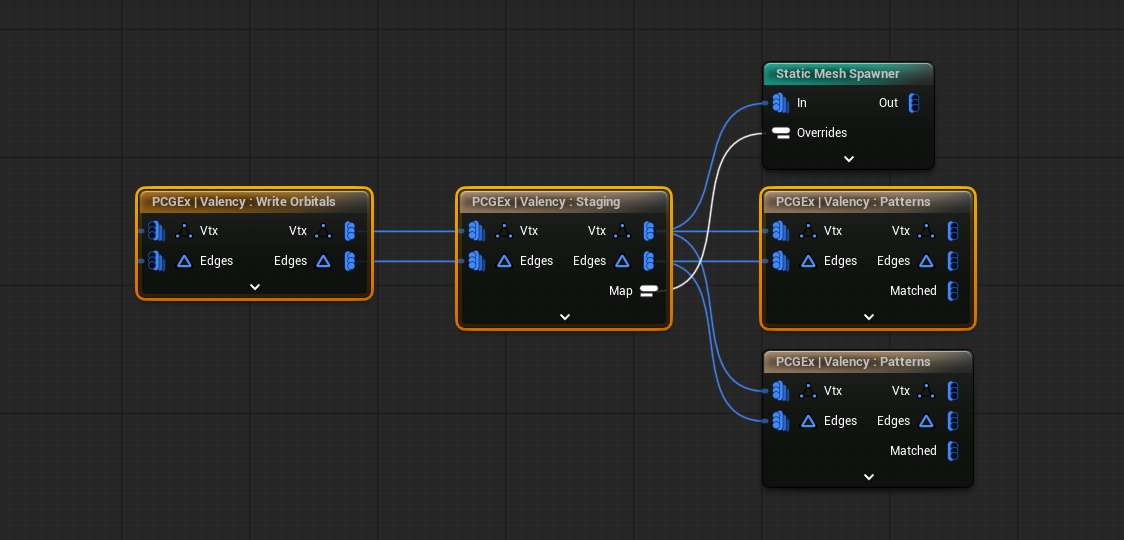1124x540 pixels.
Task: Click Edges input pin on Staging node
Action: [x=476, y=261]
